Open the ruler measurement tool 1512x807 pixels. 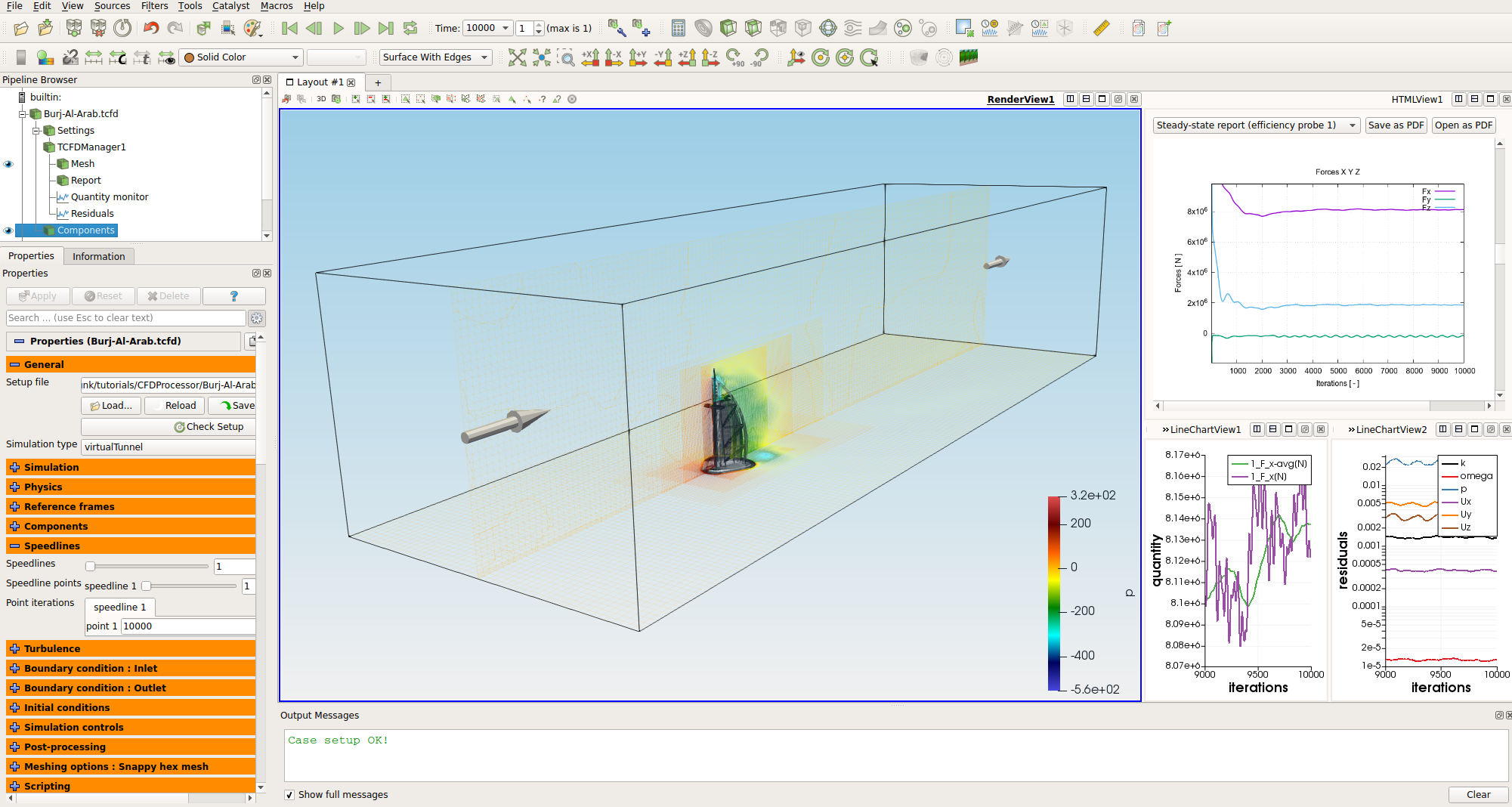click(x=1101, y=29)
